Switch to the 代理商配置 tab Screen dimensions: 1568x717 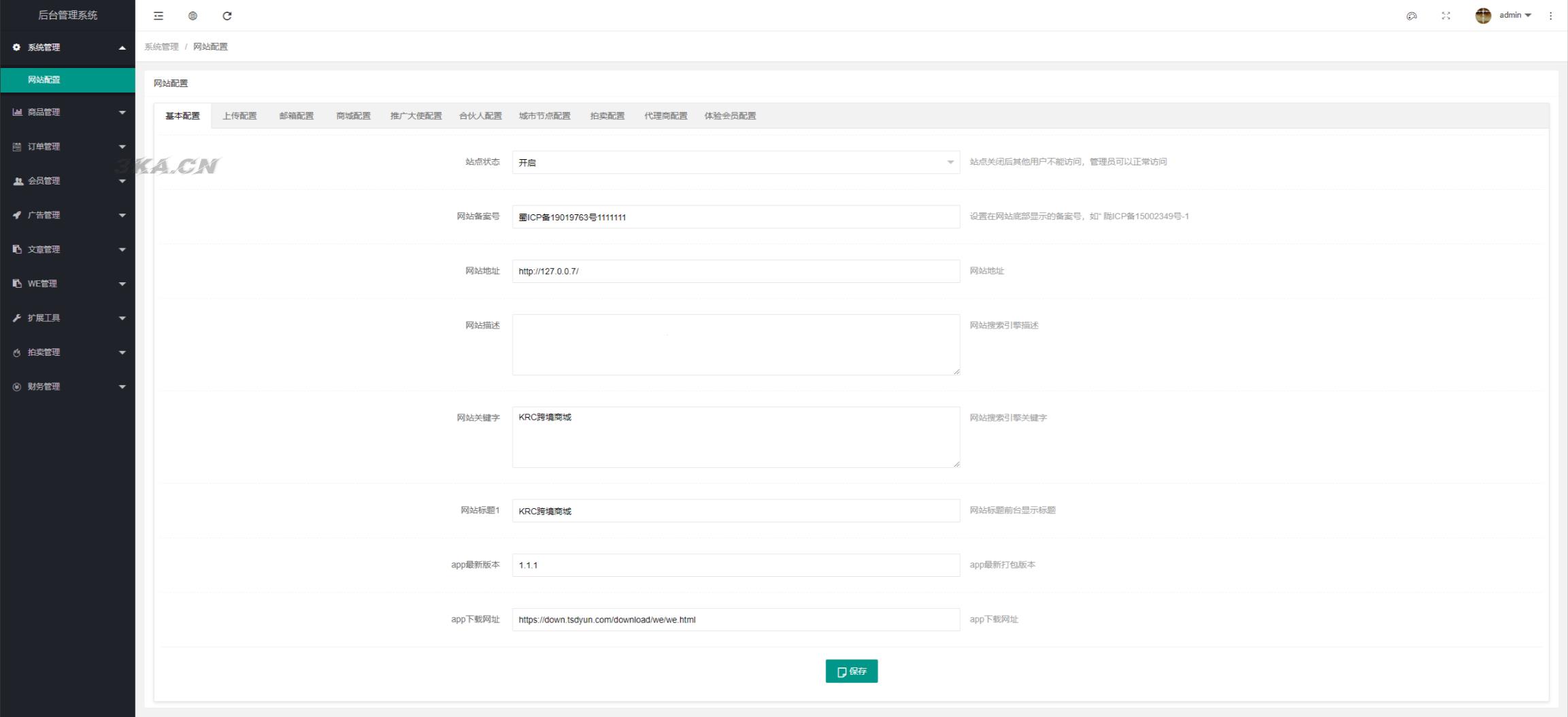[x=665, y=116]
